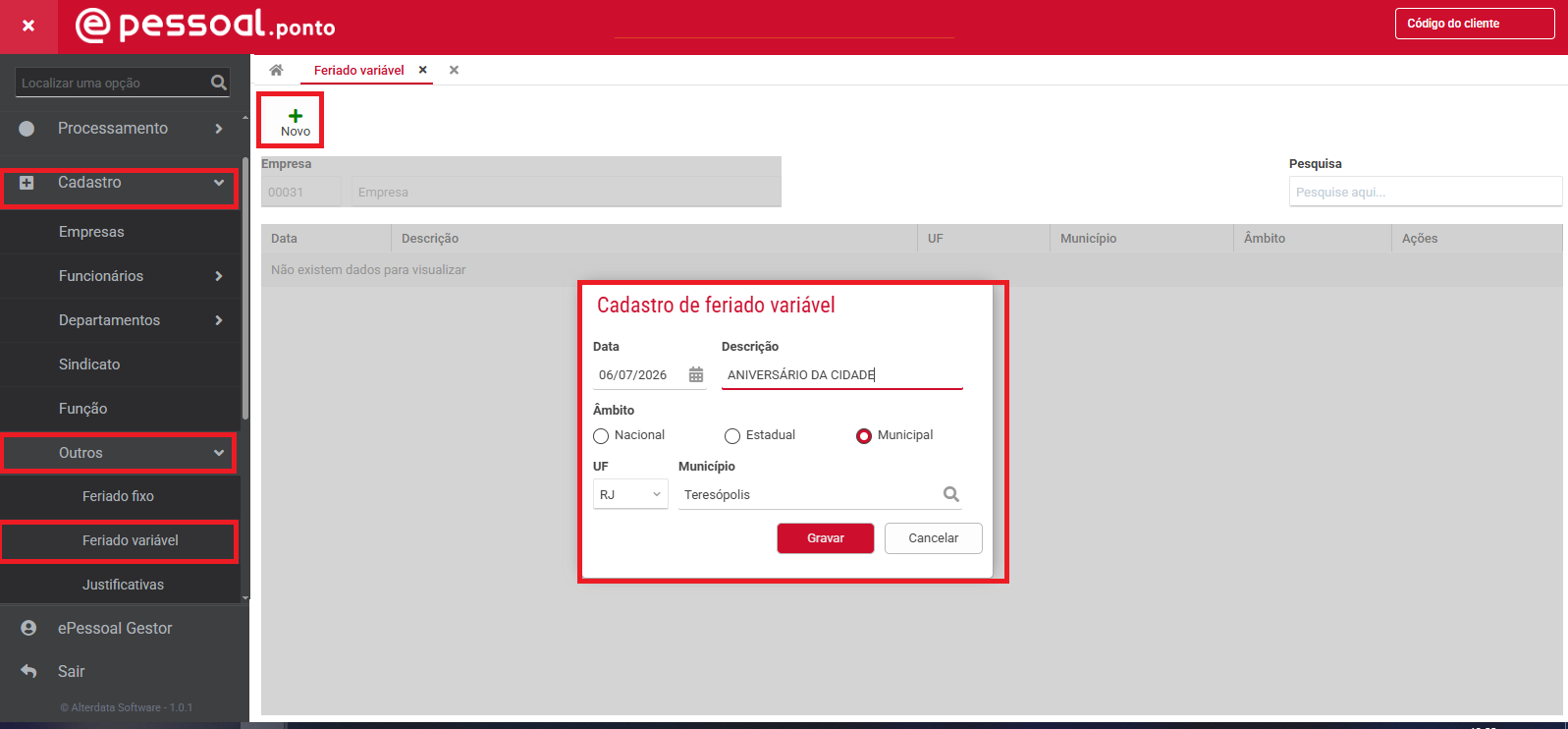Expand the Processamento menu chevron
Screen dimensions: 1568x729
click(x=219, y=129)
